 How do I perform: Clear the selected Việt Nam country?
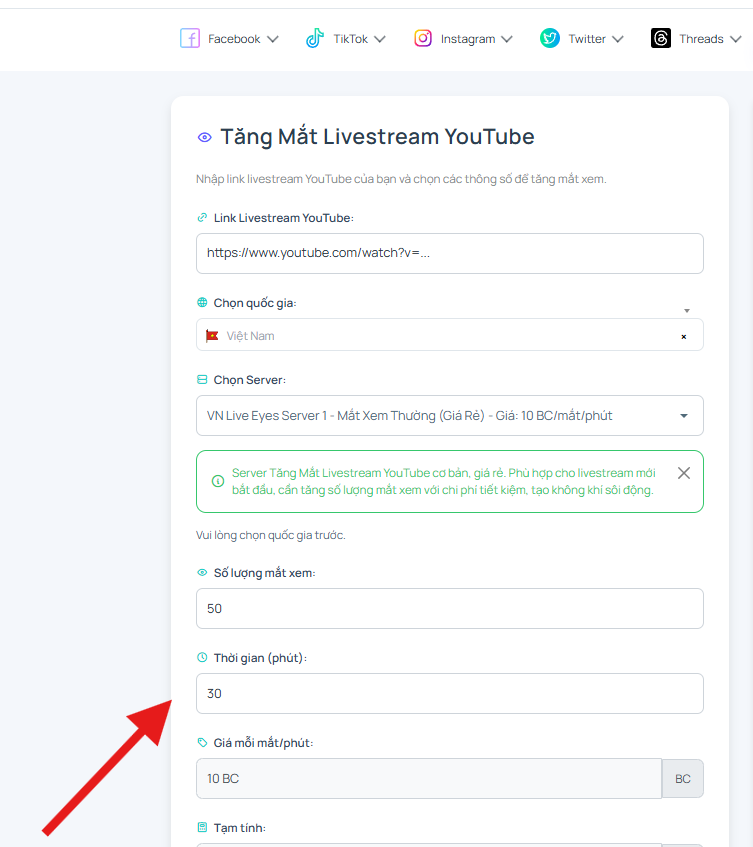click(684, 337)
